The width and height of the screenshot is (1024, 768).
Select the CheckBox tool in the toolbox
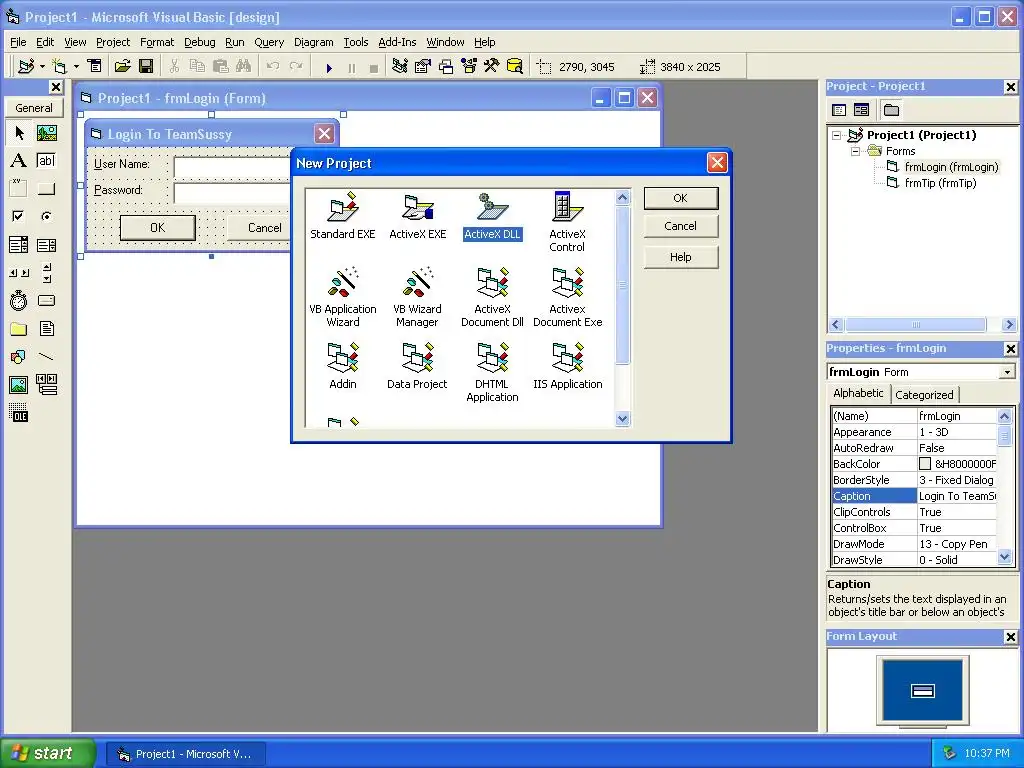click(19, 216)
